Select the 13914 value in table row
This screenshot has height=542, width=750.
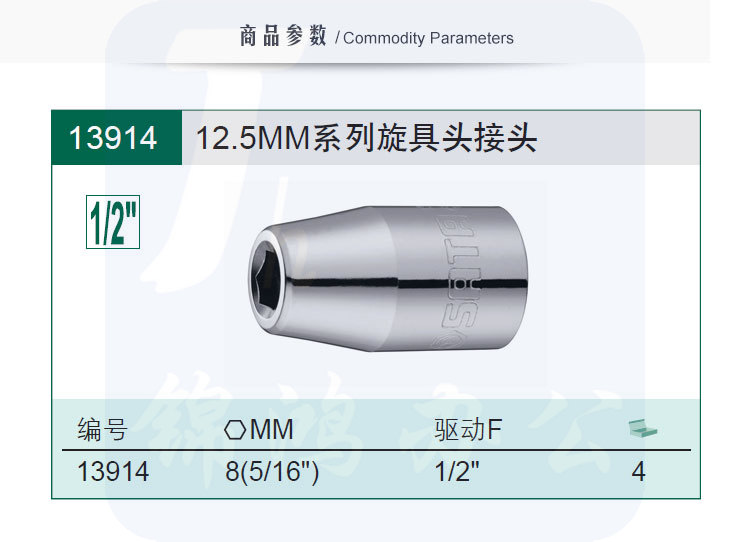113,471
